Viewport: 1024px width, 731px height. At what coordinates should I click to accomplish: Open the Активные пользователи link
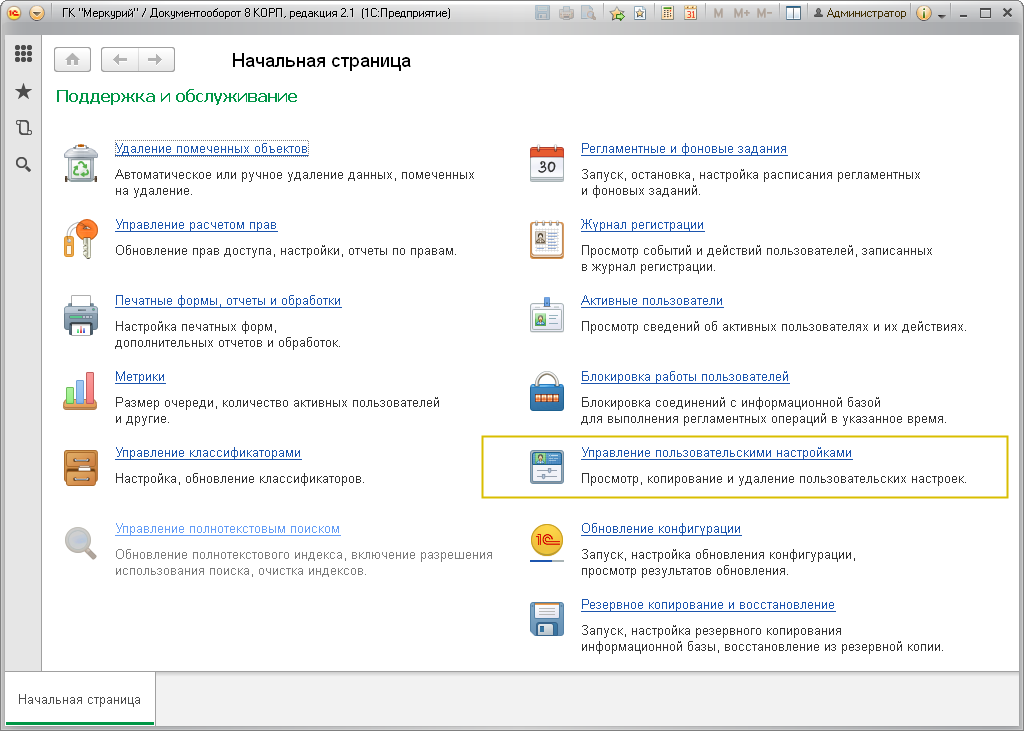[x=652, y=301]
